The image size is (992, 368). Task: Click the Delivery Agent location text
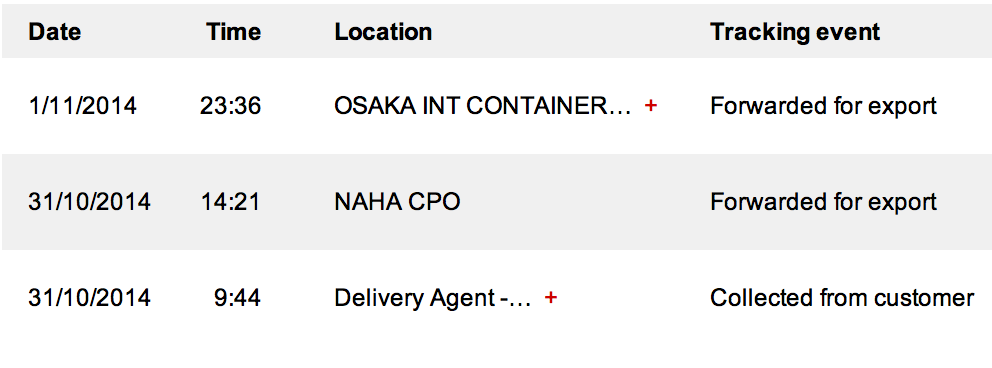point(433,298)
